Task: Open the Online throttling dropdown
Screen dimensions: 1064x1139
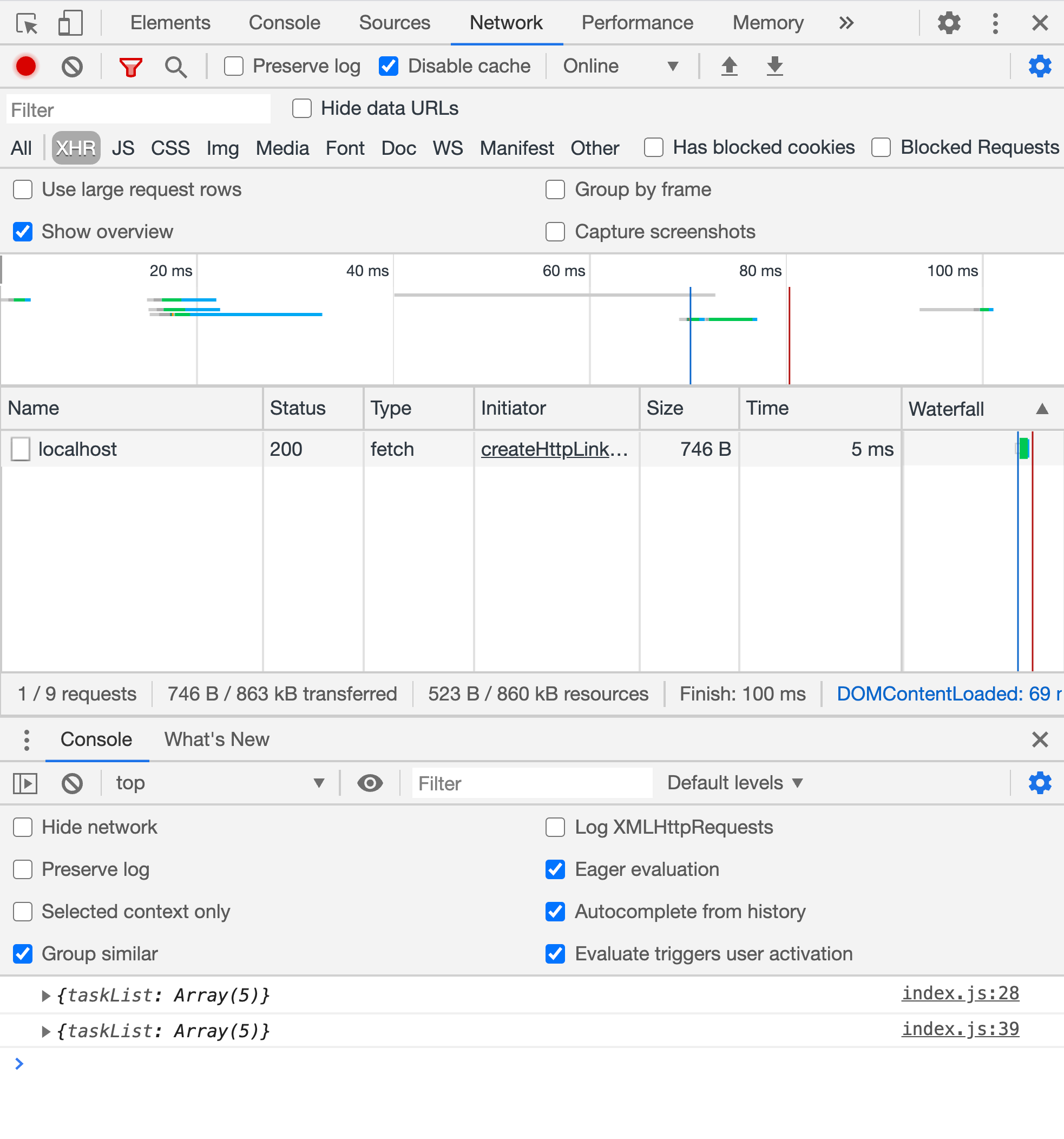Action: point(621,67)
